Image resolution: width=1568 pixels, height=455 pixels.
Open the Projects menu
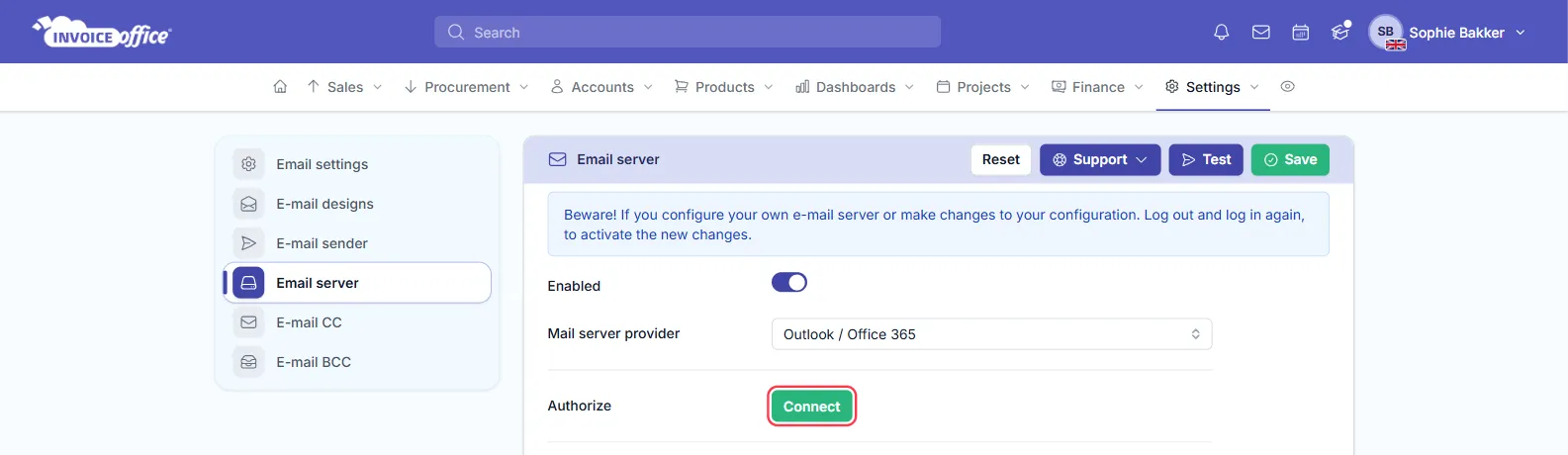983,87
